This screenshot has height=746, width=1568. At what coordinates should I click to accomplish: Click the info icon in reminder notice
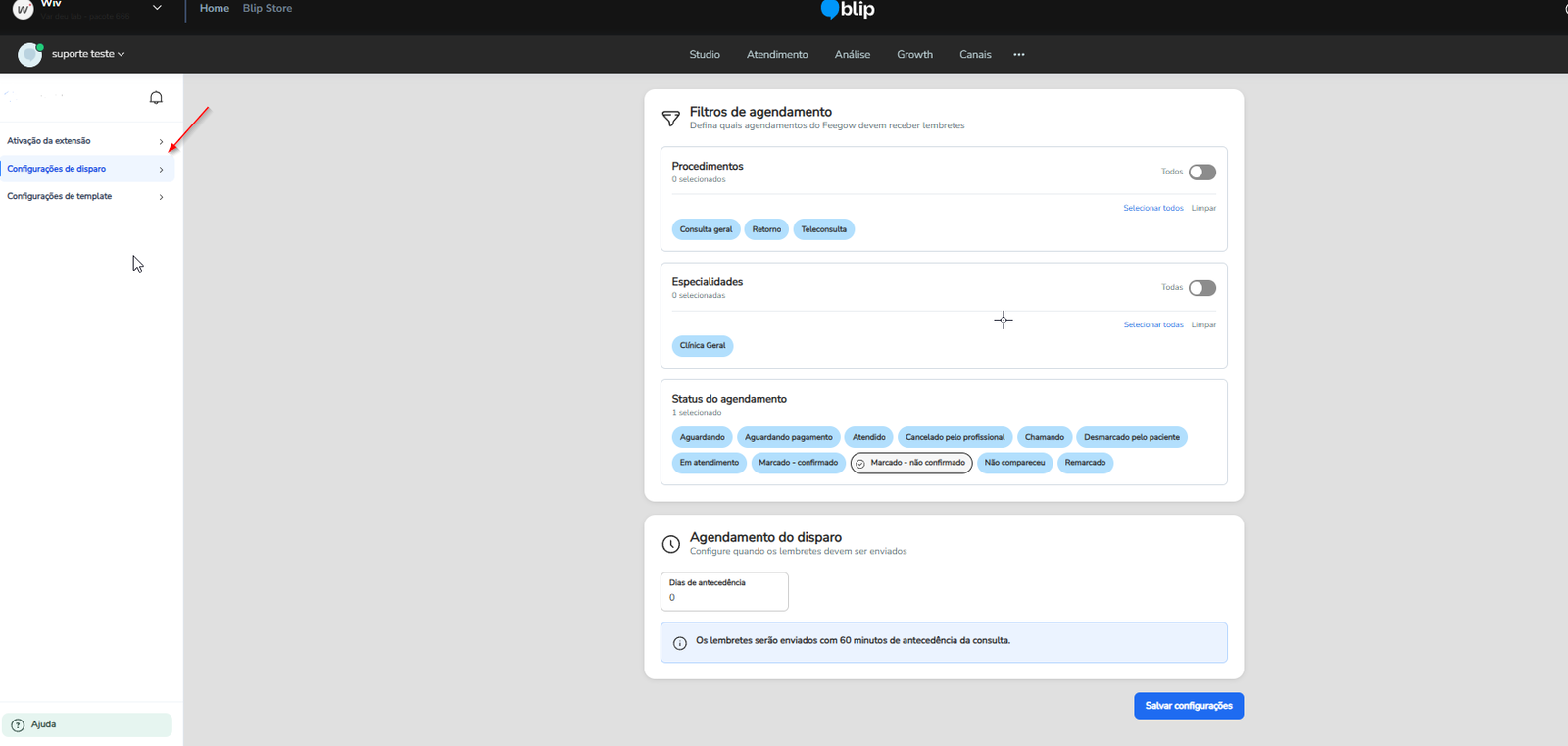(680, 643)
